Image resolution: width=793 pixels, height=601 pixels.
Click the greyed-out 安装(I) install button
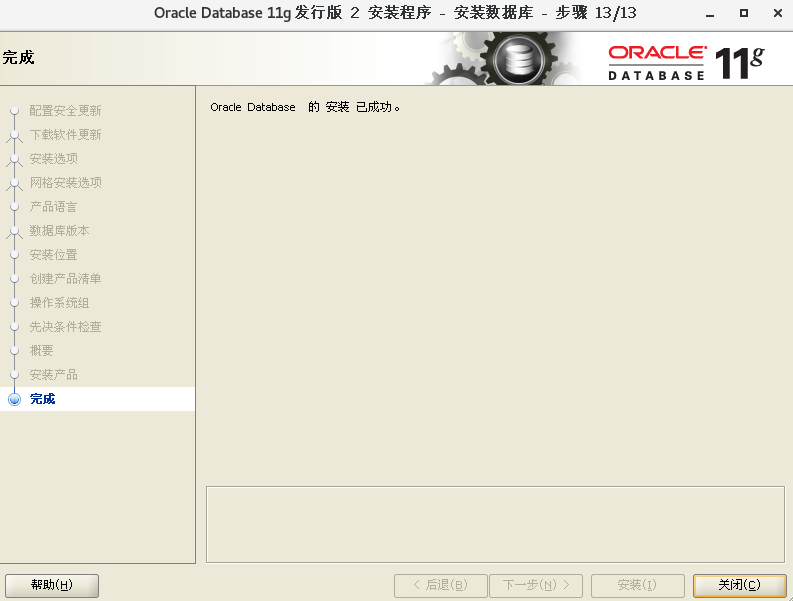(x=637, y=585)
